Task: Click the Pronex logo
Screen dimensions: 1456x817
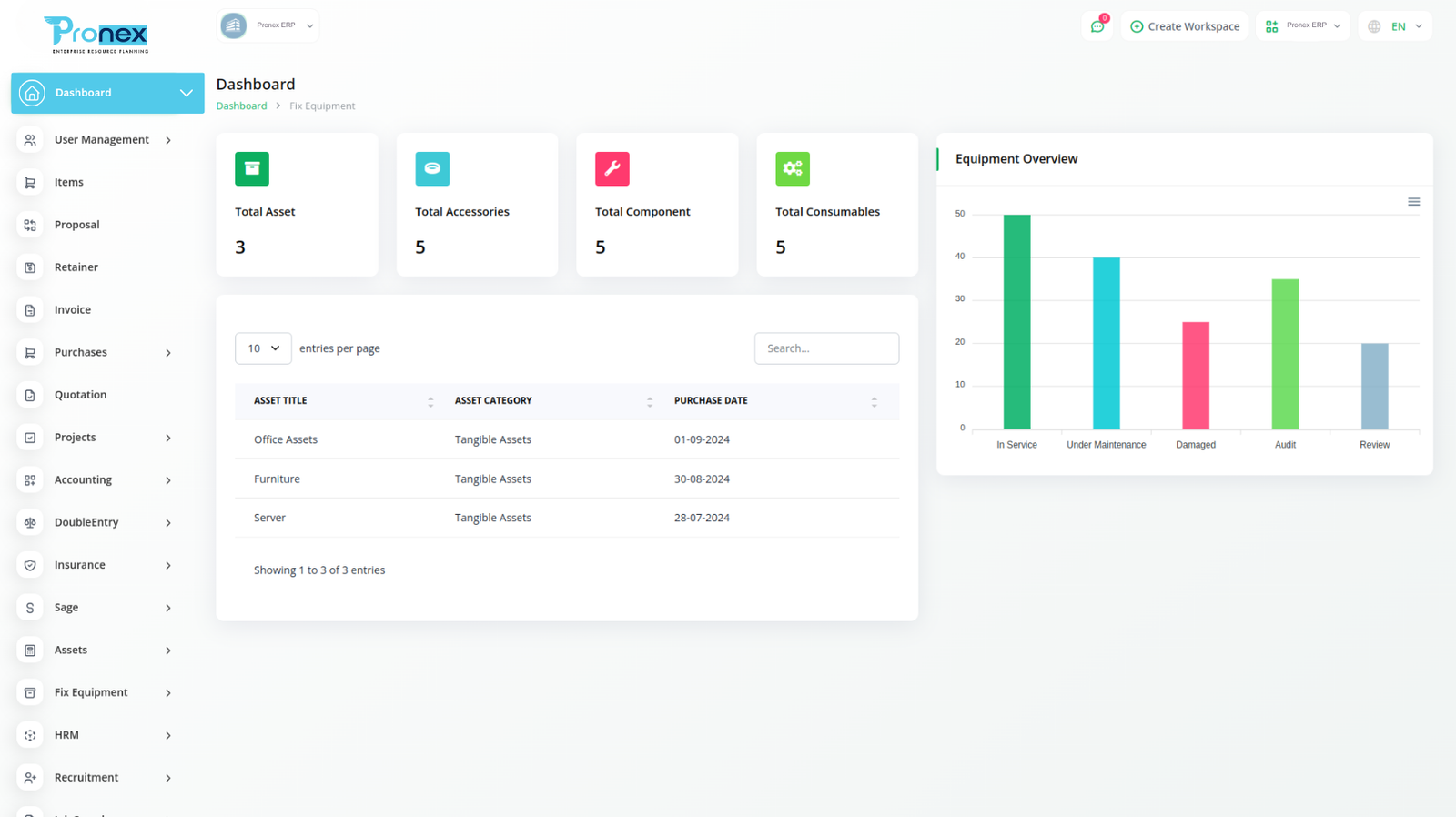Action: point(96,35)
